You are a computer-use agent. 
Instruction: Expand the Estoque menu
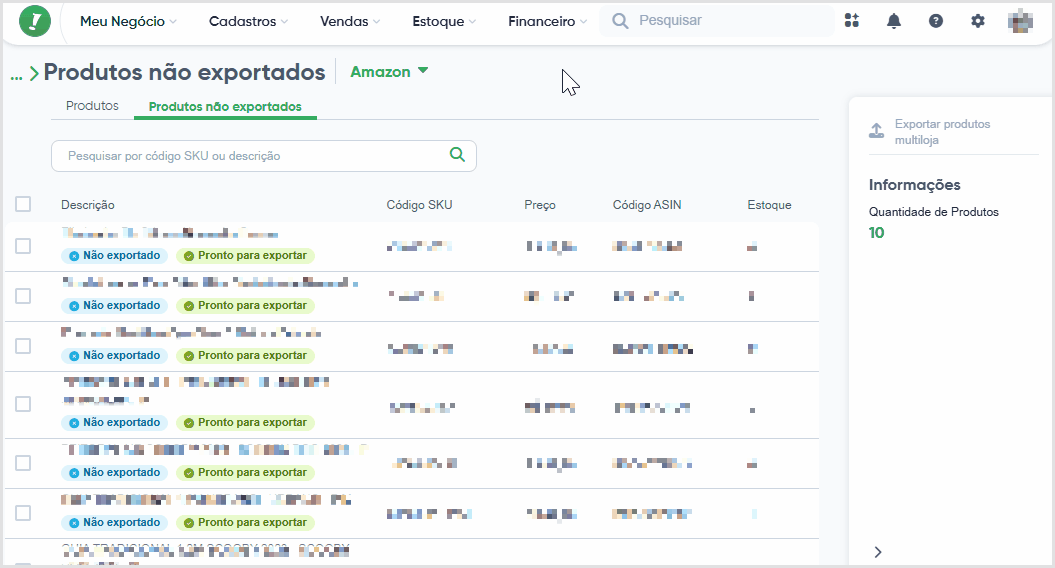coord(444,21)
